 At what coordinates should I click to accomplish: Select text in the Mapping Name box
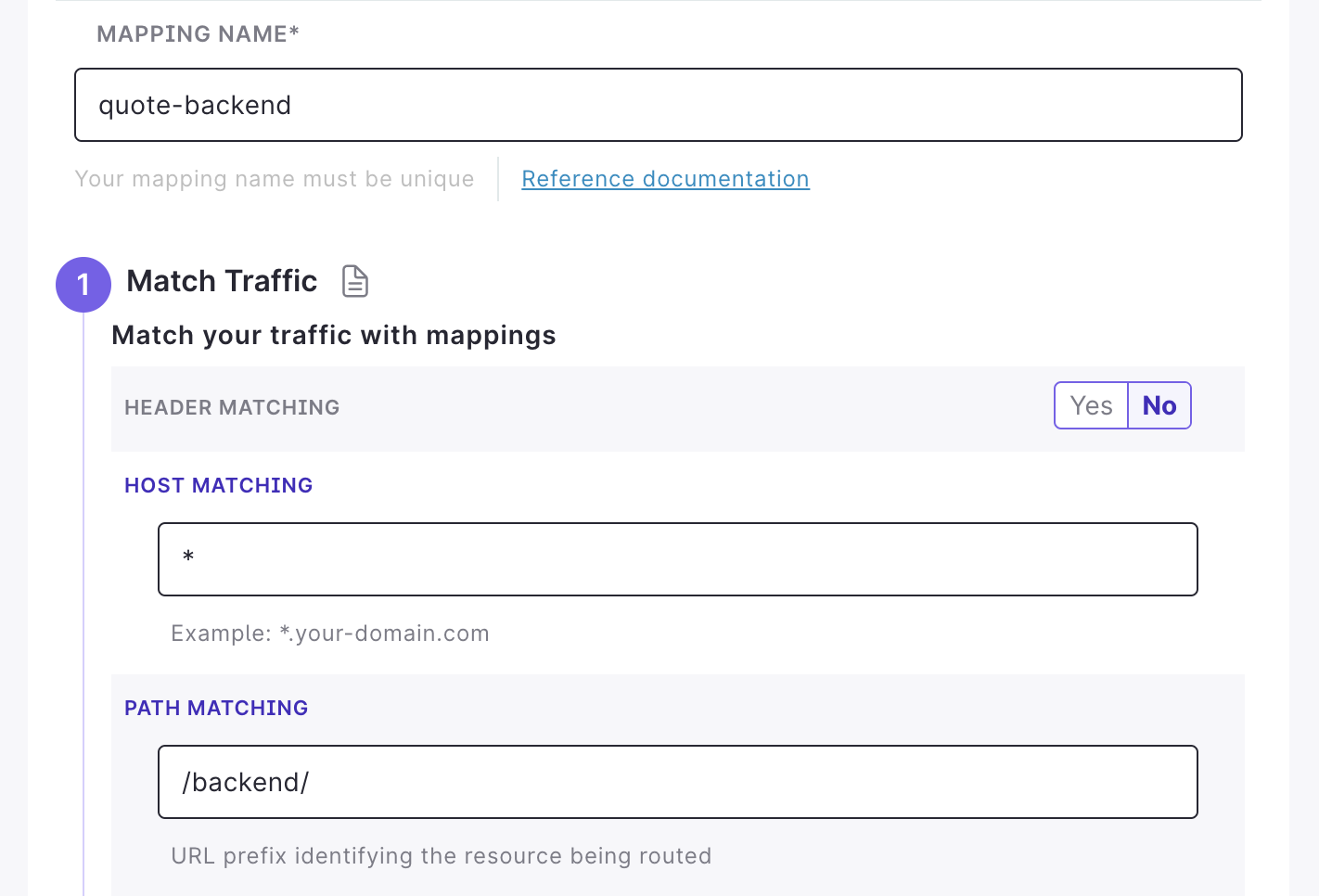tap(195, 105)
